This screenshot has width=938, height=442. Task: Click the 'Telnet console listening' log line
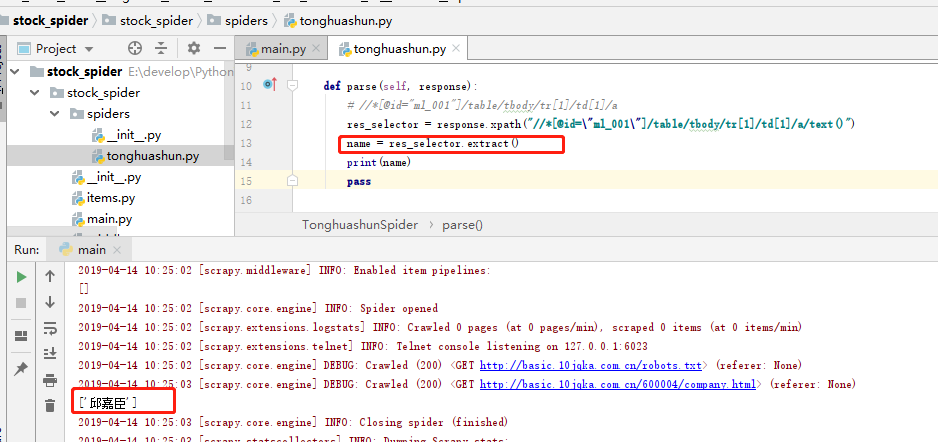point(363,346)
